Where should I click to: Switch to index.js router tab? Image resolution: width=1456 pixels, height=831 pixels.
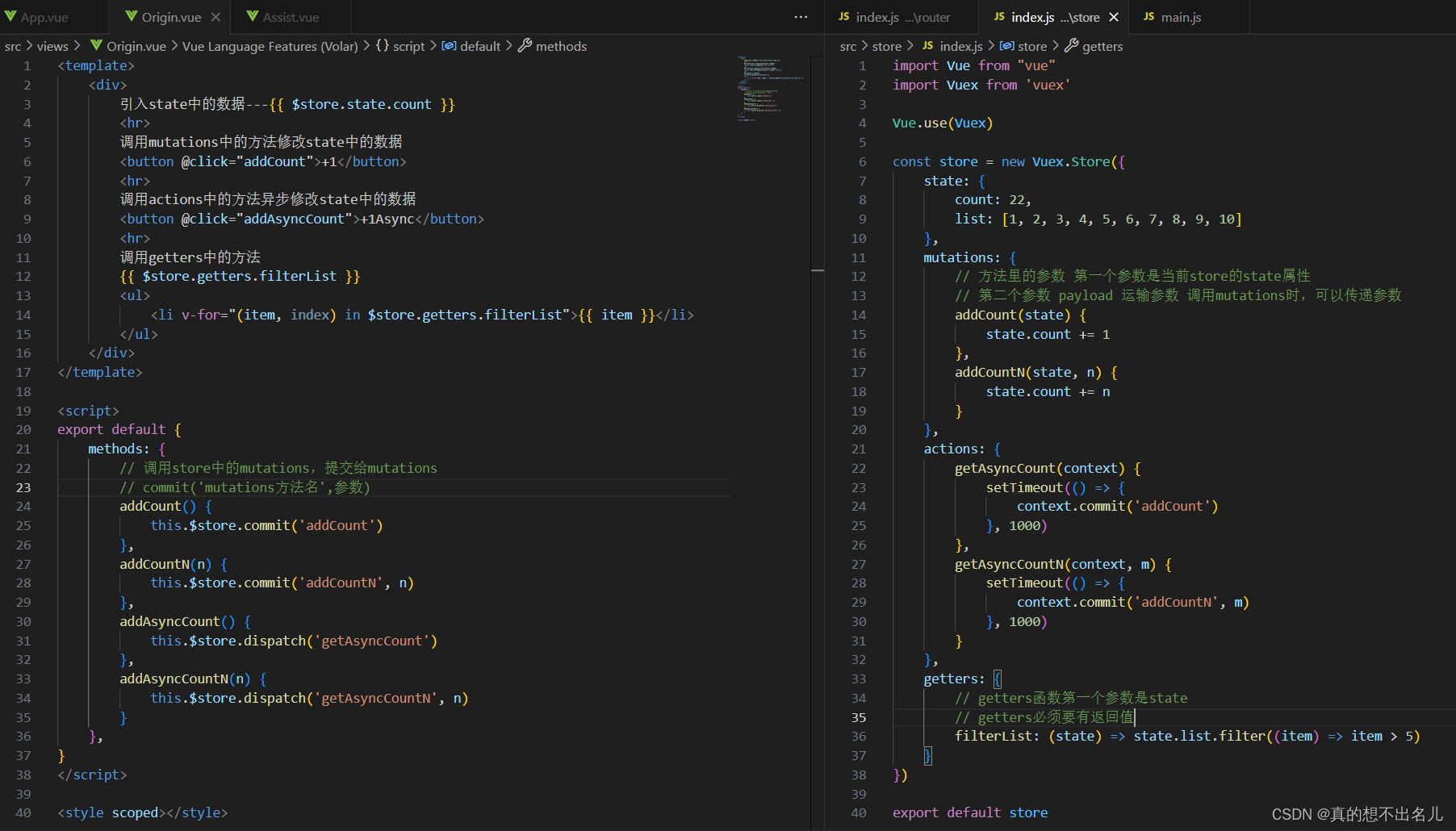coord(902,17)
